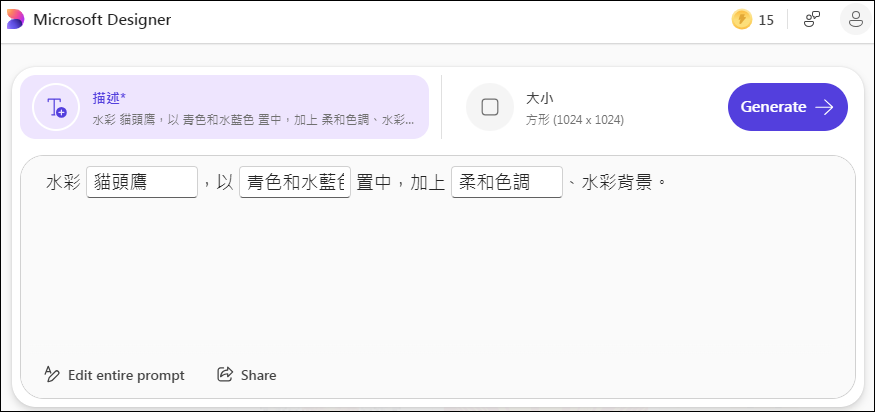Click the 方形 (1024 x 1024) size text

pos(575,119)
